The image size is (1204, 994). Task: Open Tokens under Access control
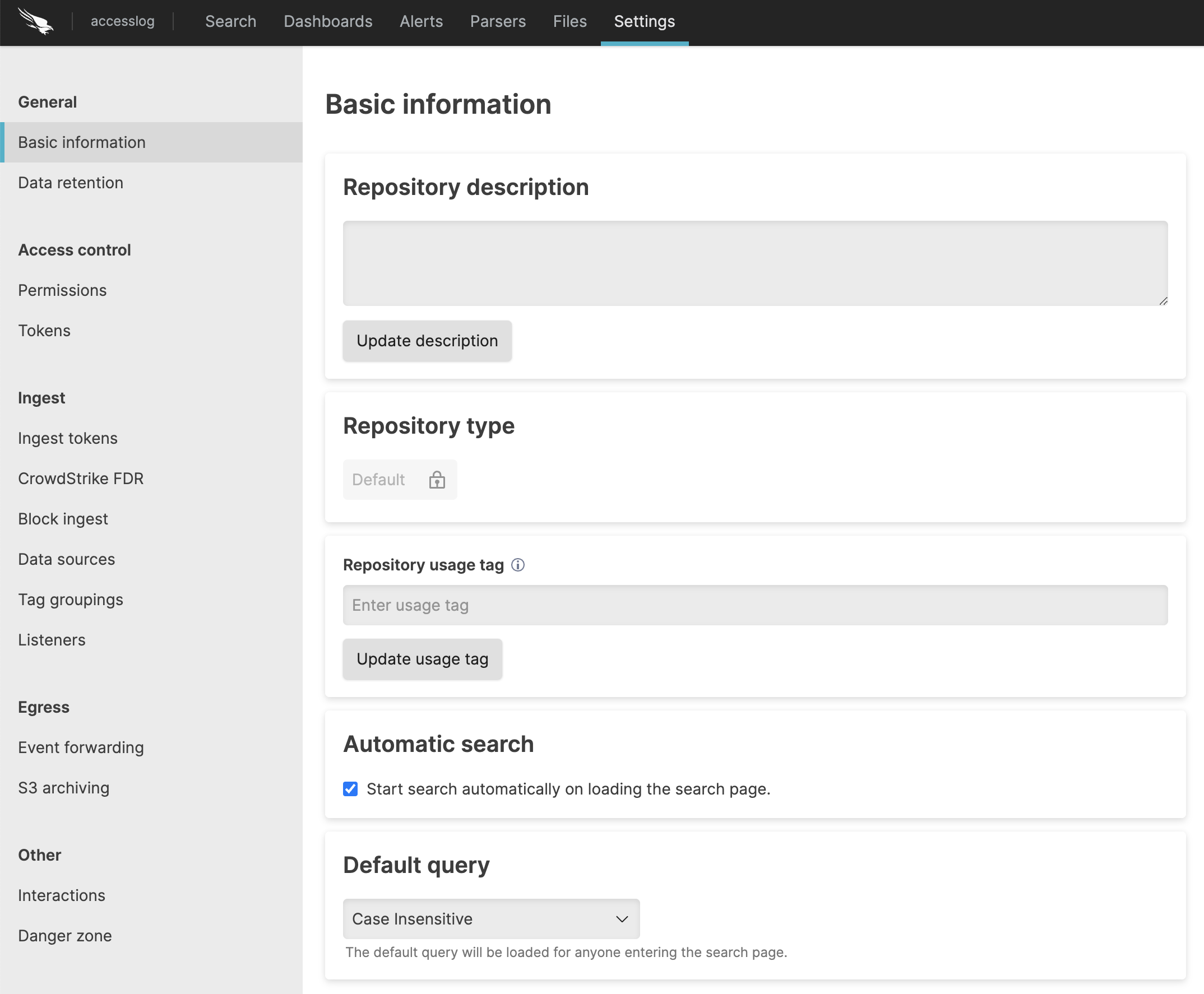pyautogui.click(x=151, y=331)
